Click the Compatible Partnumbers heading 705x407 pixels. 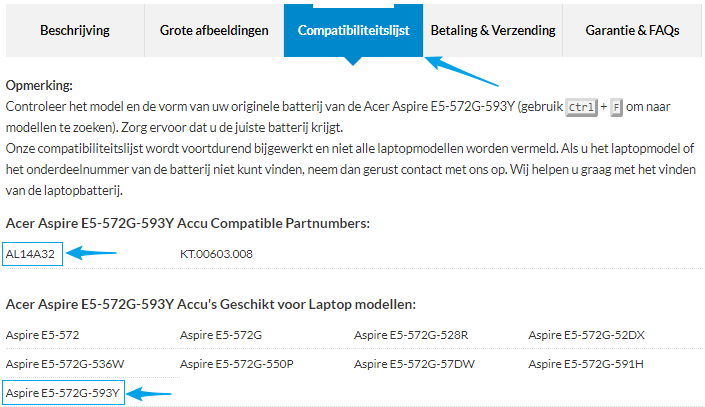pyautogui.click(x=176, y=223)
